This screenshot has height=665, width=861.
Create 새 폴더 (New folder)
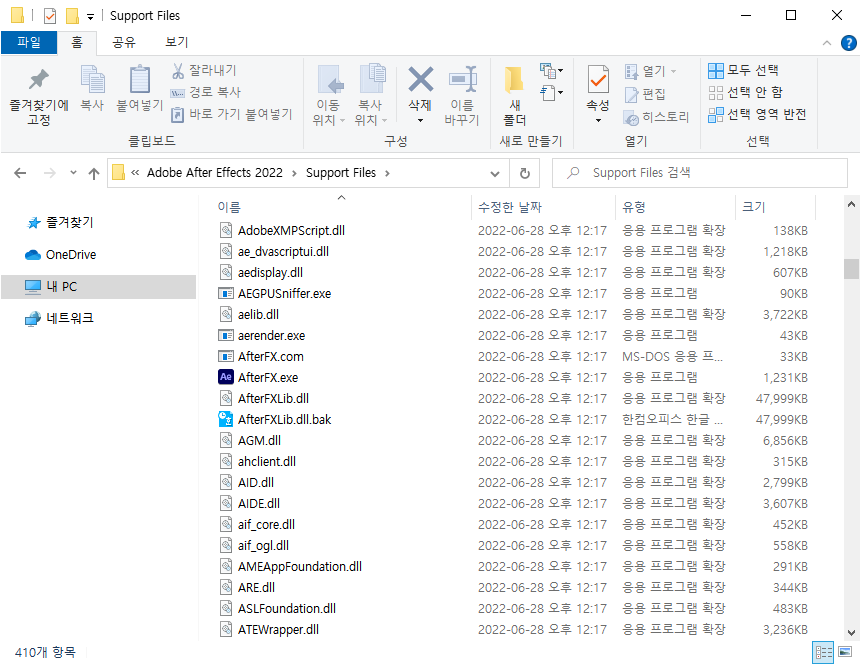coord(514,96)
